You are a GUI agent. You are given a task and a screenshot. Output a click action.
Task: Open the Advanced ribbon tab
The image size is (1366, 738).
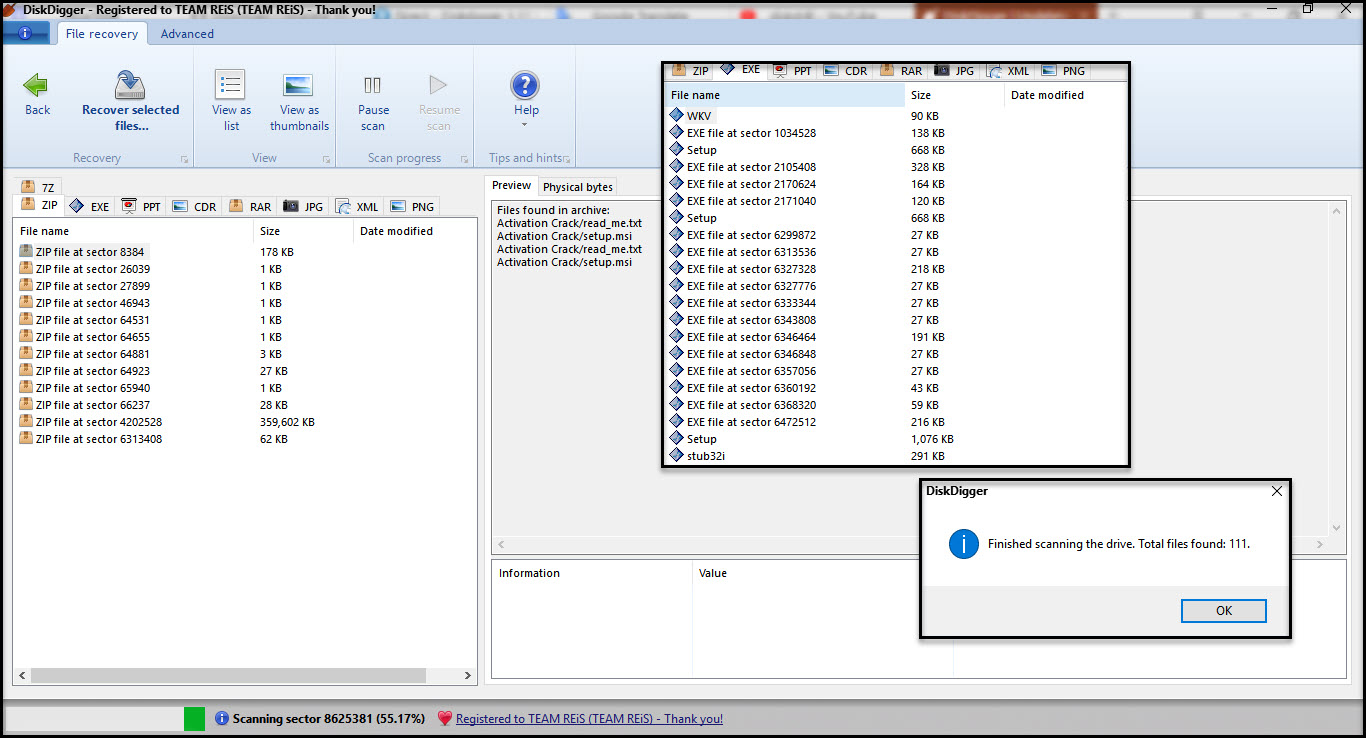click(187, 34)
